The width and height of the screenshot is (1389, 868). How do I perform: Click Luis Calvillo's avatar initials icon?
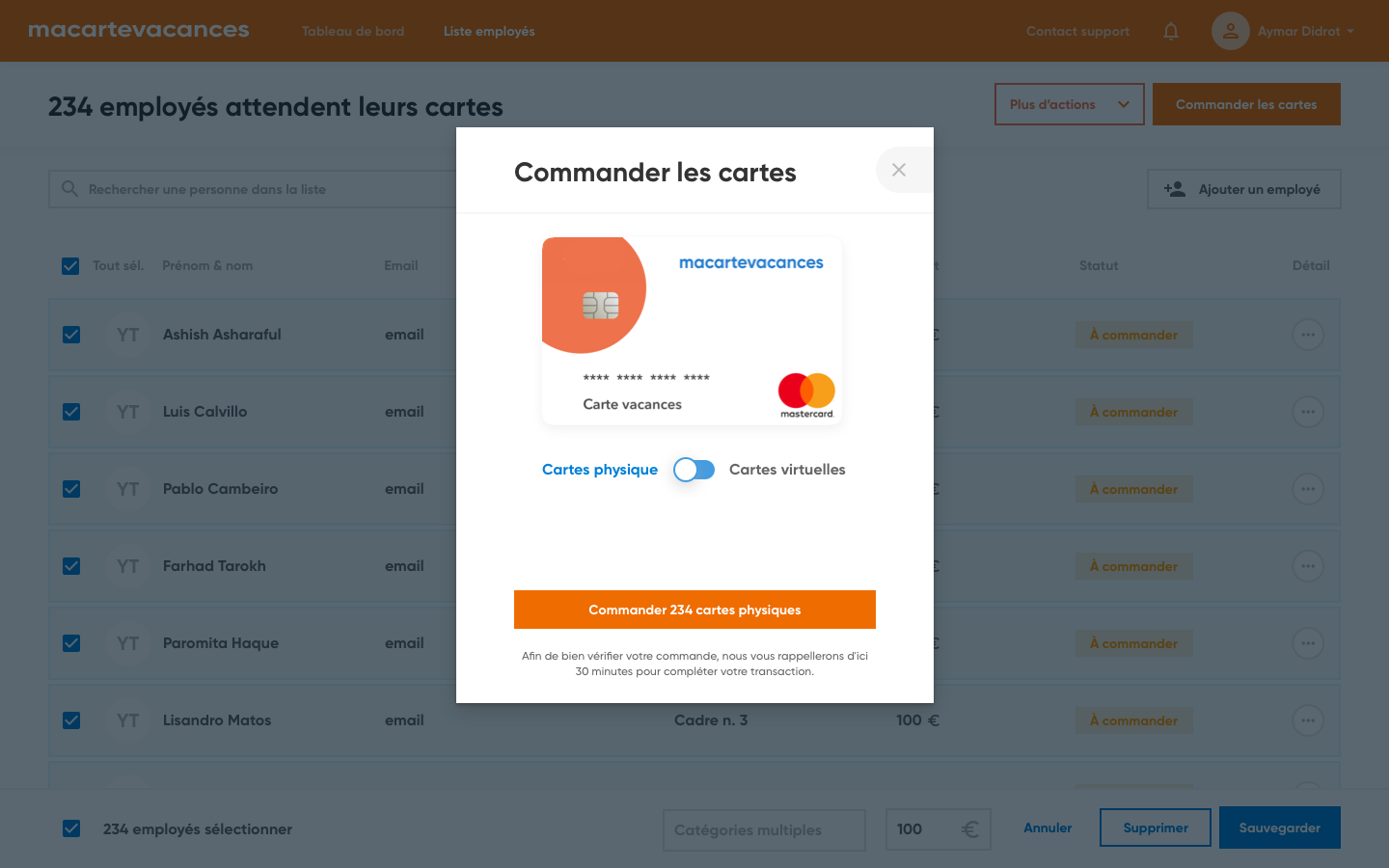(x=126, y=412)
